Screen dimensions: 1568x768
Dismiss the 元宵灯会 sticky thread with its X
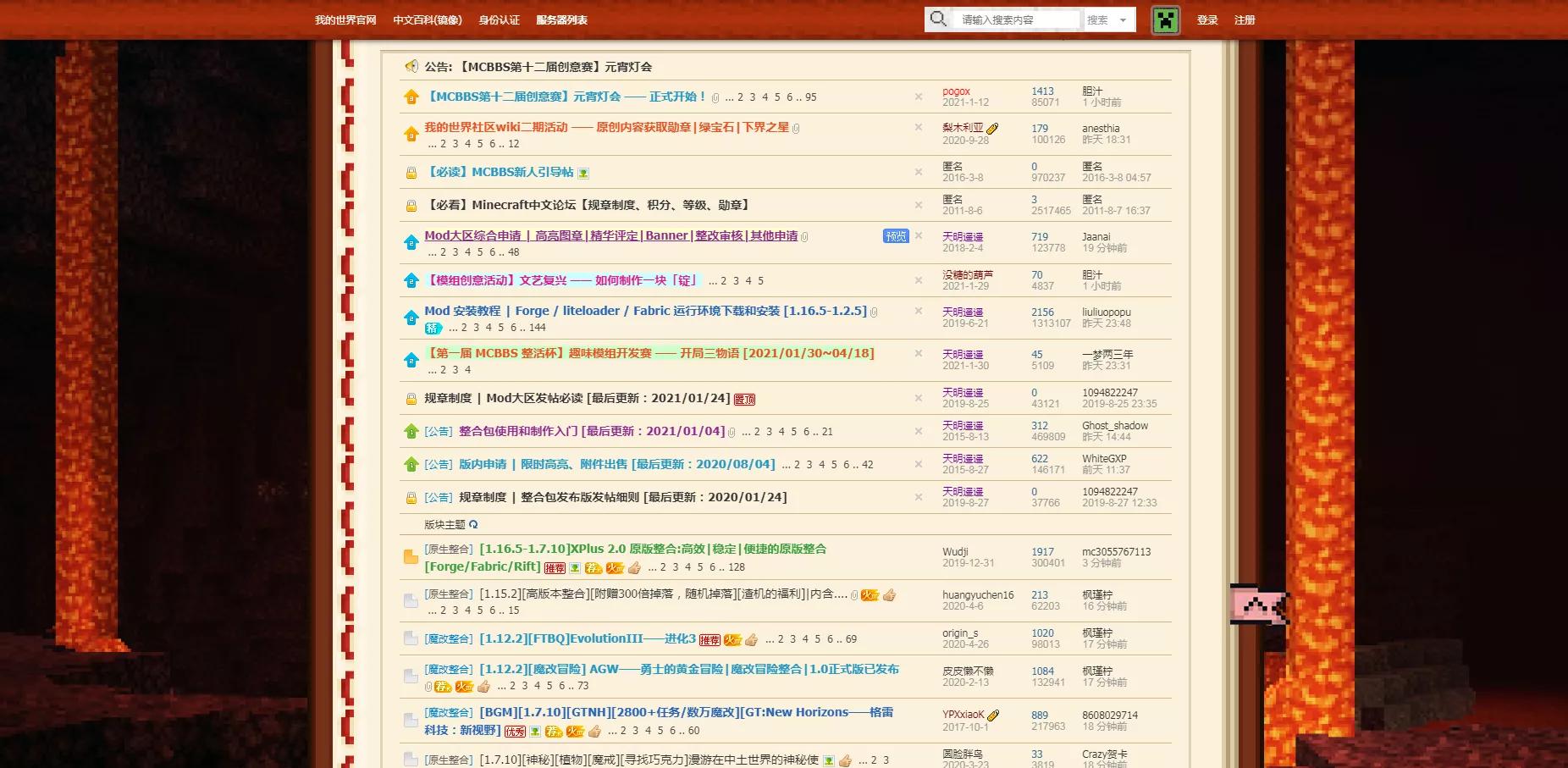pos(918,97)
